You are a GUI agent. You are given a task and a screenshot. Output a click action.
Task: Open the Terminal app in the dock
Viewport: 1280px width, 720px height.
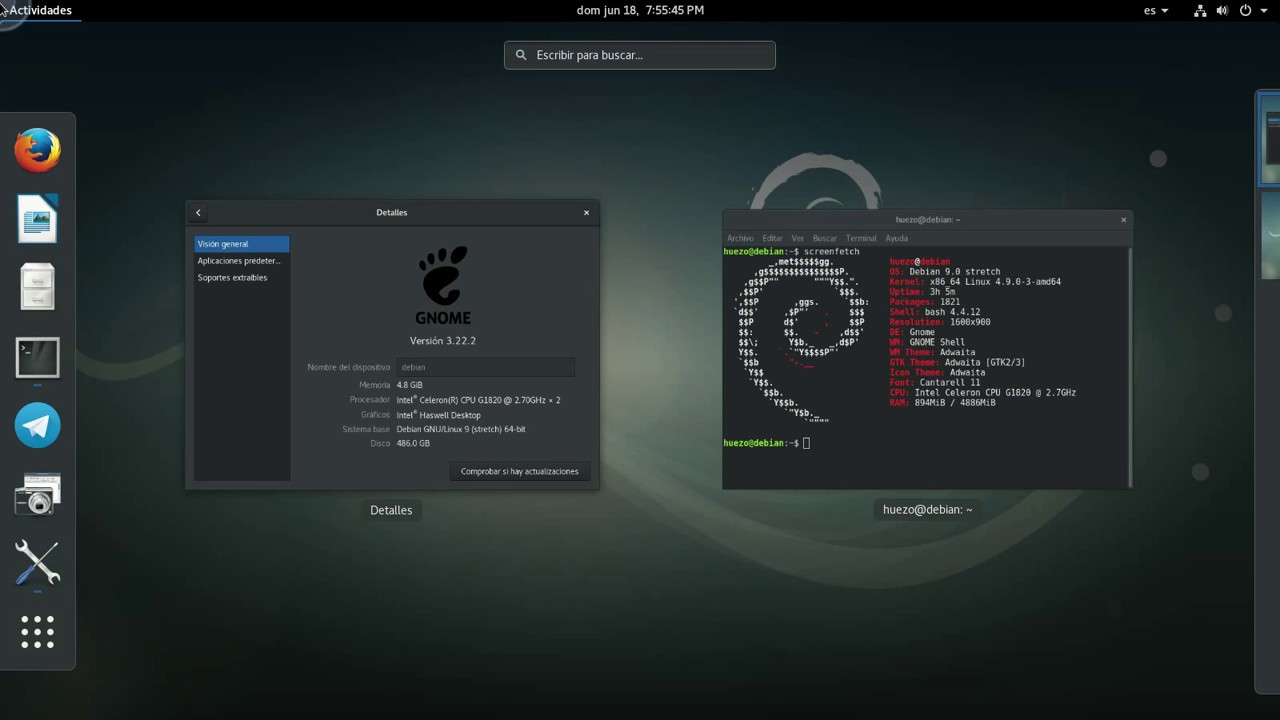pyautogui.click(x=37, y=357)
